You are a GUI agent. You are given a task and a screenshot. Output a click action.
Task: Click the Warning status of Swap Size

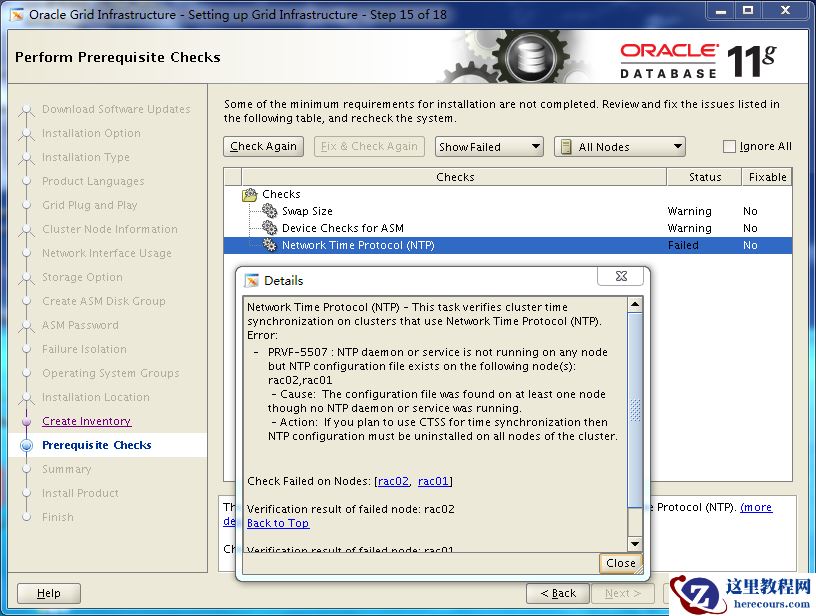(x=689, y=211)
